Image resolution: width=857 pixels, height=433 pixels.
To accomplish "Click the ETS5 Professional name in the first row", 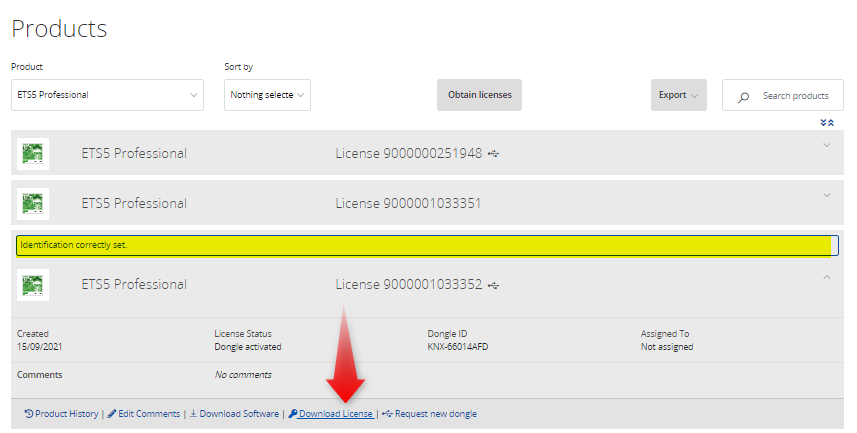I will click(x=134, y=154).
